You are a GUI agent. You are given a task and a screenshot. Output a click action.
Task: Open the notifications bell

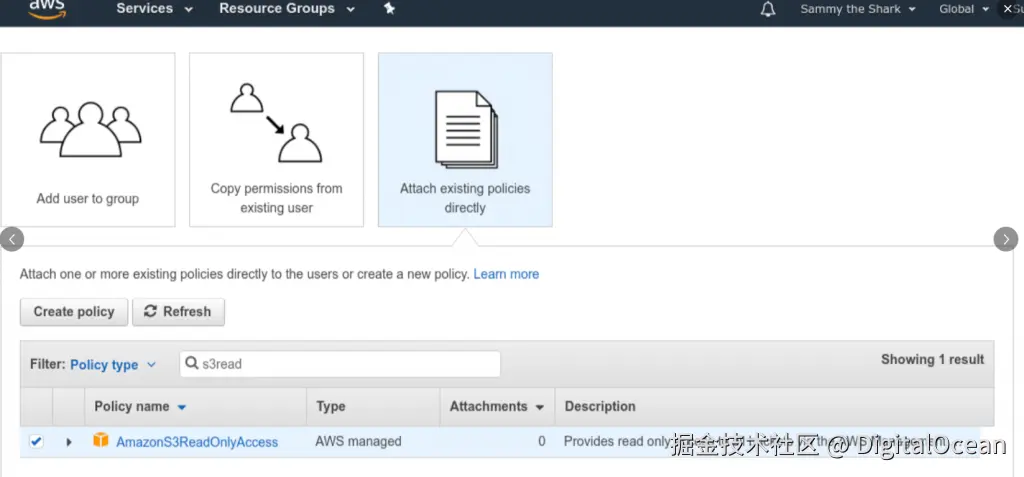(x=768, y=9)
